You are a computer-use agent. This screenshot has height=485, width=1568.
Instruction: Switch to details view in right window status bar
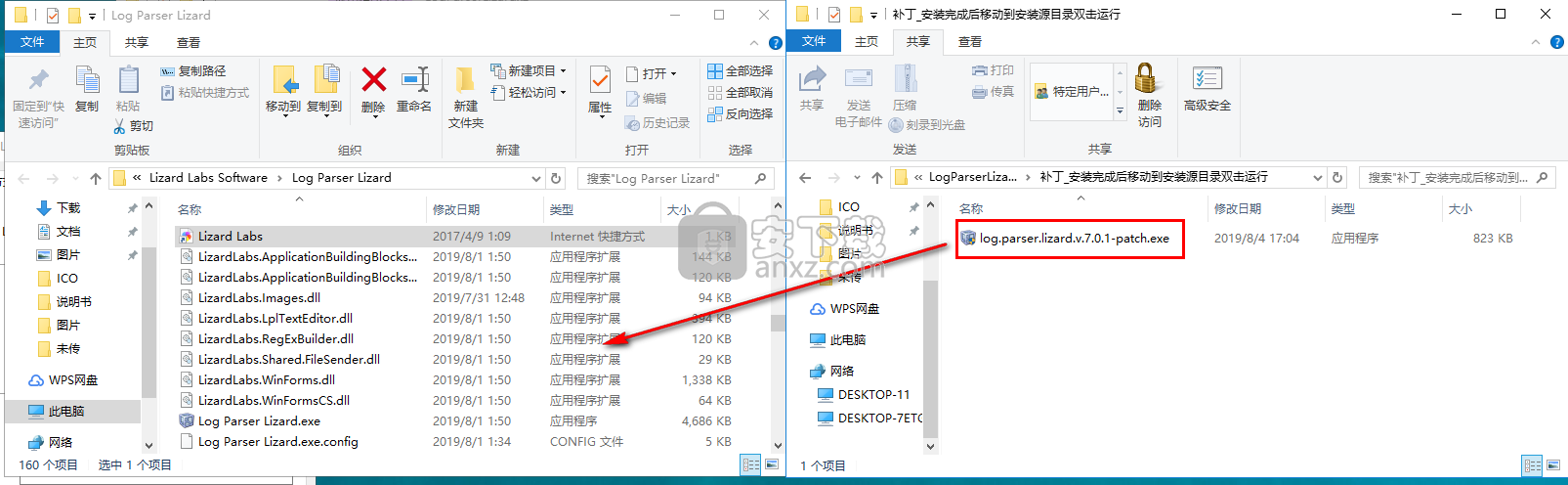(1533, 465)
